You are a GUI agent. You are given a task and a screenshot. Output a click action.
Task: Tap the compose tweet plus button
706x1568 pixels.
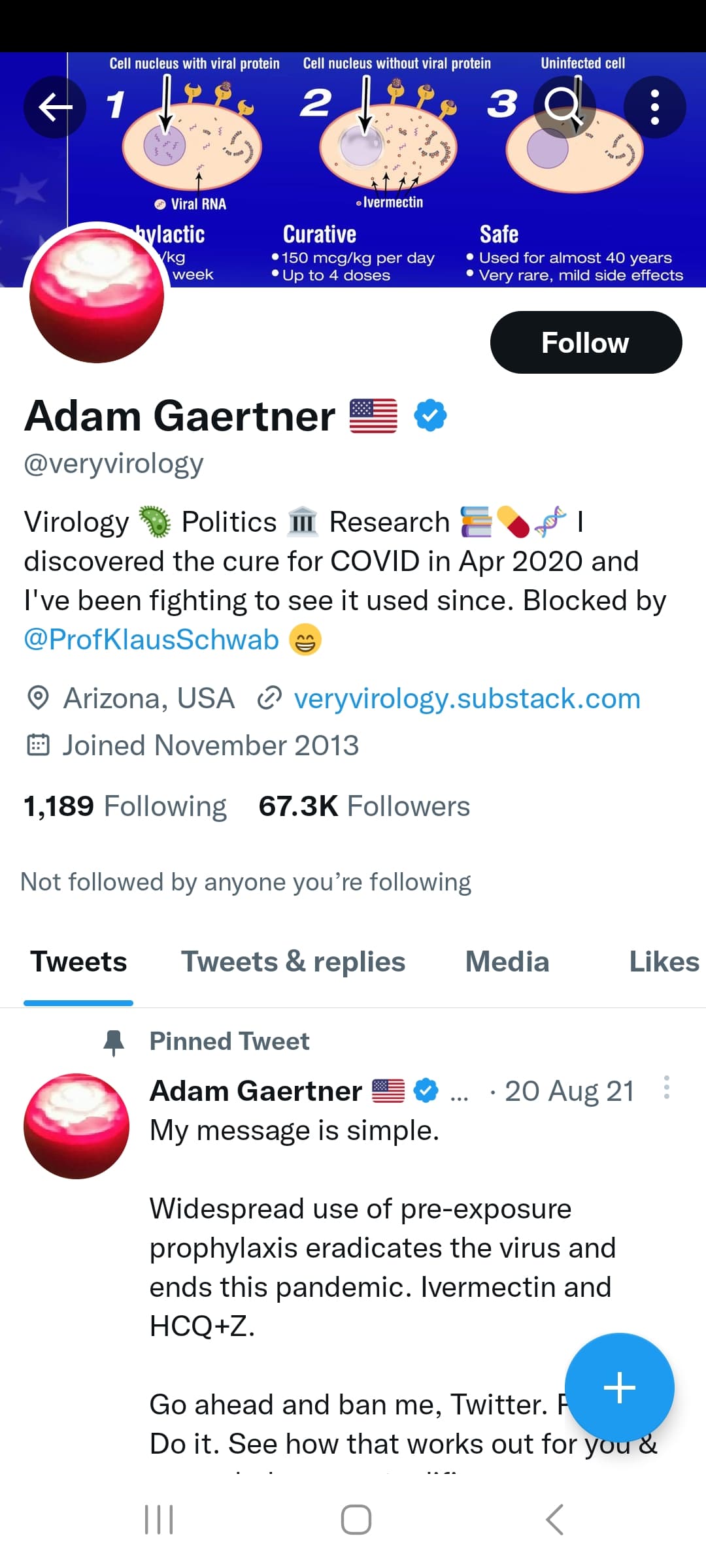619,1388
